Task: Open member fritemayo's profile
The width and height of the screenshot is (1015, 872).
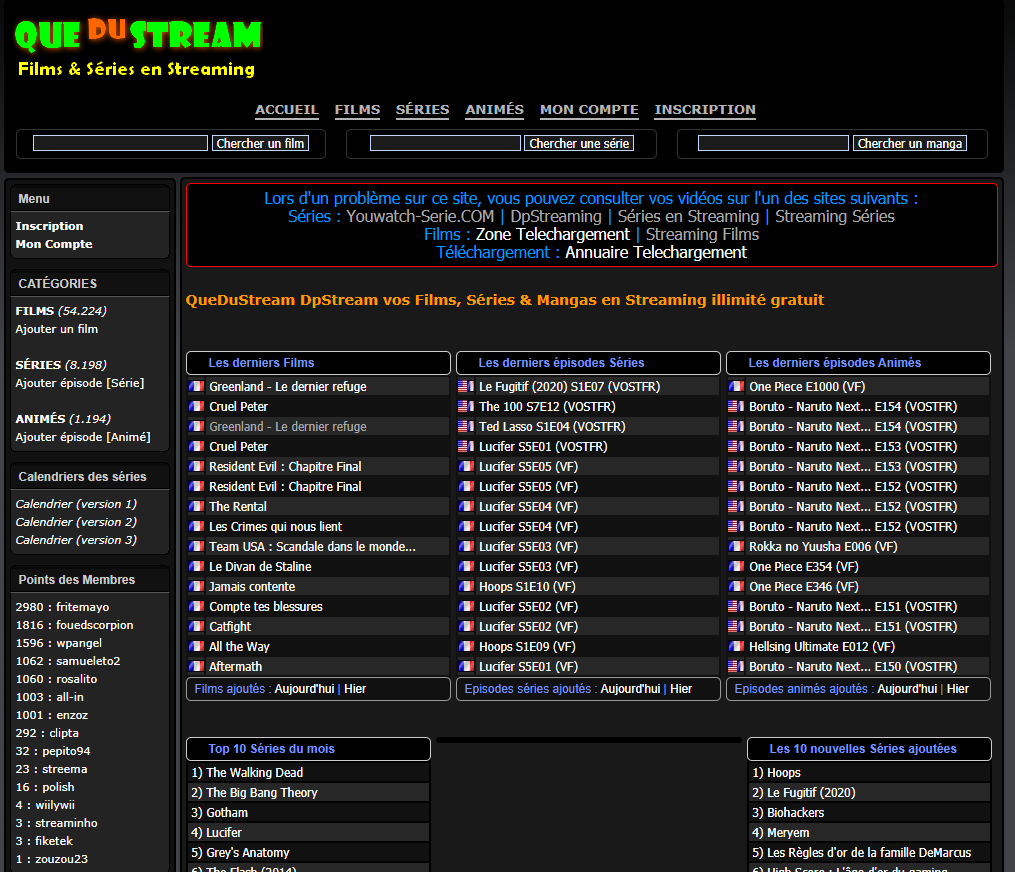Action: coord(82,607)
